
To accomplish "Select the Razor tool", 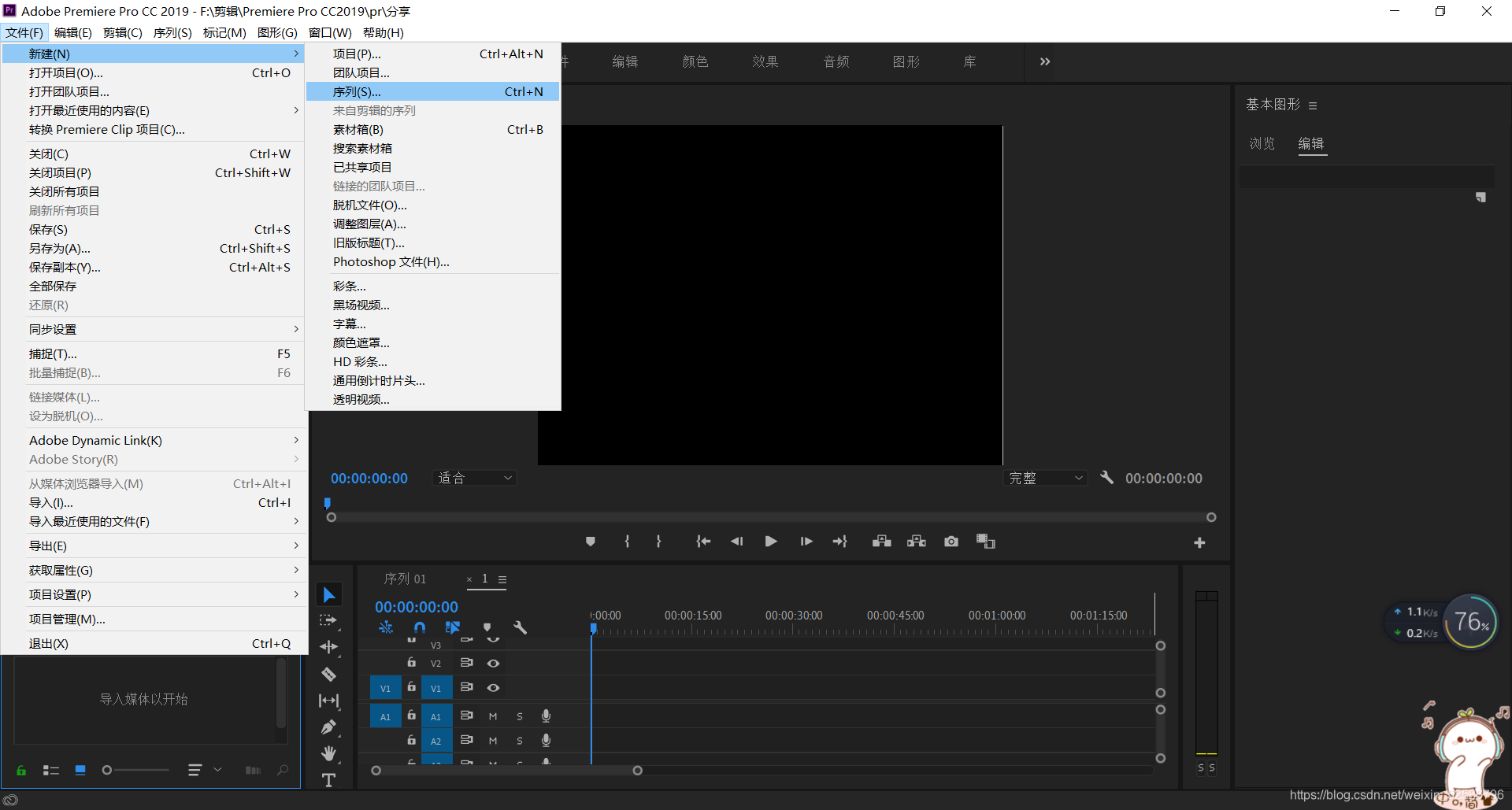I will 329,675.
